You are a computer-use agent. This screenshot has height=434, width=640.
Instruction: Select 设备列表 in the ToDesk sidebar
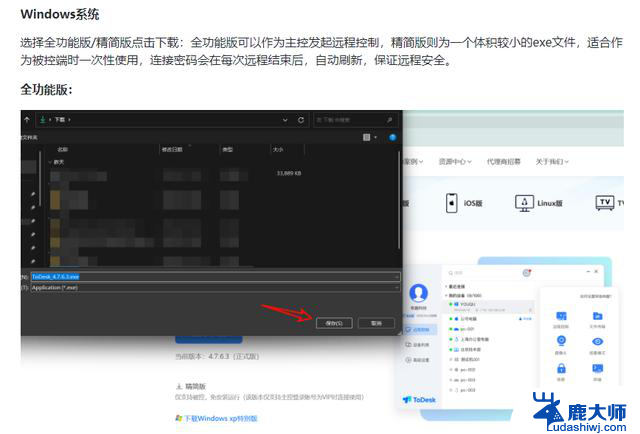pyautogui.click(x=417, y=345)
